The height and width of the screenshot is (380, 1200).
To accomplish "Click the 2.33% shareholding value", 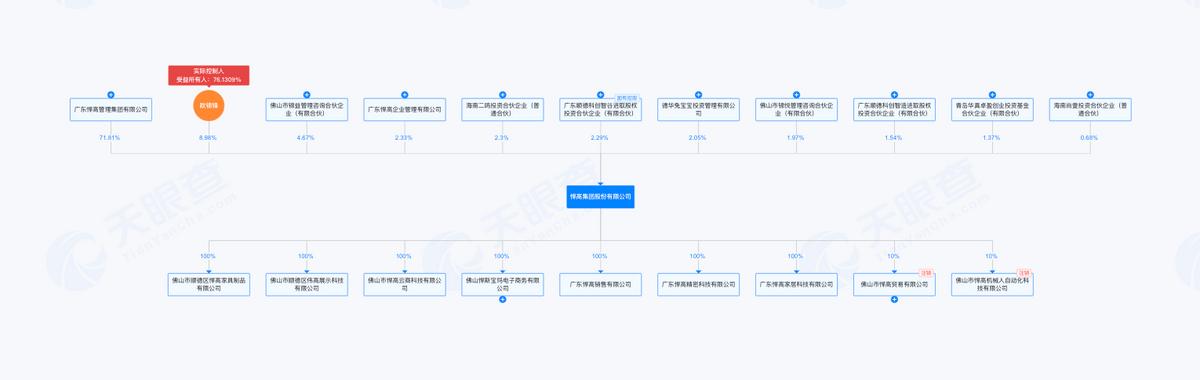I will pos(404,137).
